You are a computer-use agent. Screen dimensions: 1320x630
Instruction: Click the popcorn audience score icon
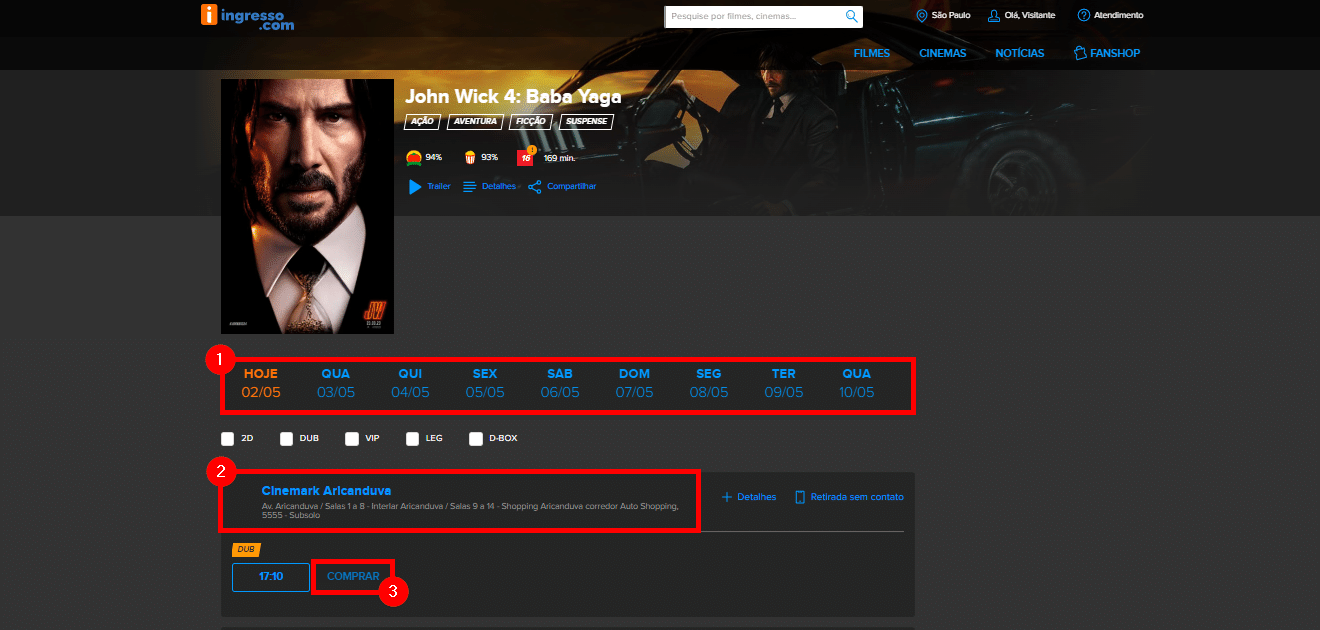pos(470,157)
